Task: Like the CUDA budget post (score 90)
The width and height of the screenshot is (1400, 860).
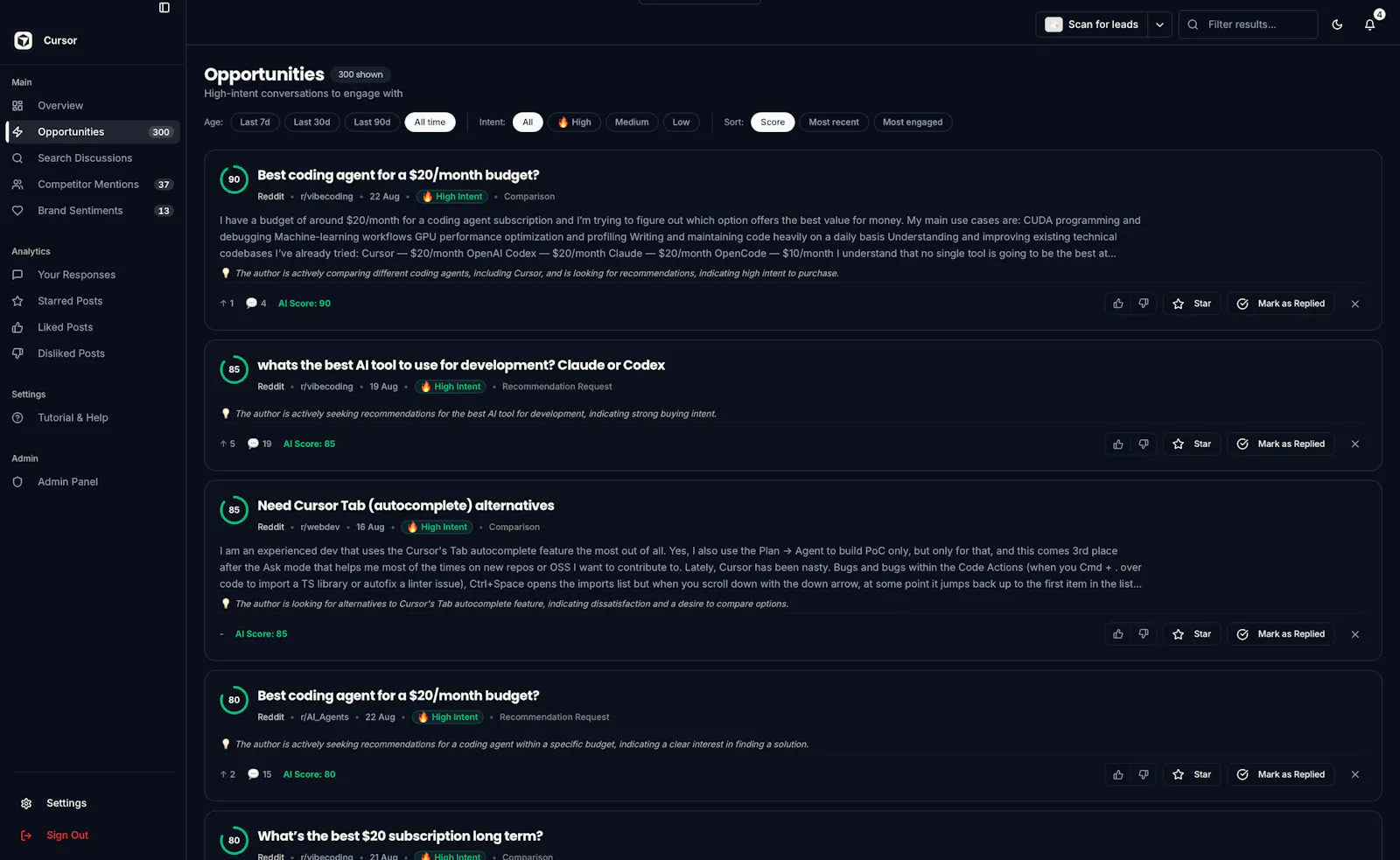Action: [1118, 304]
